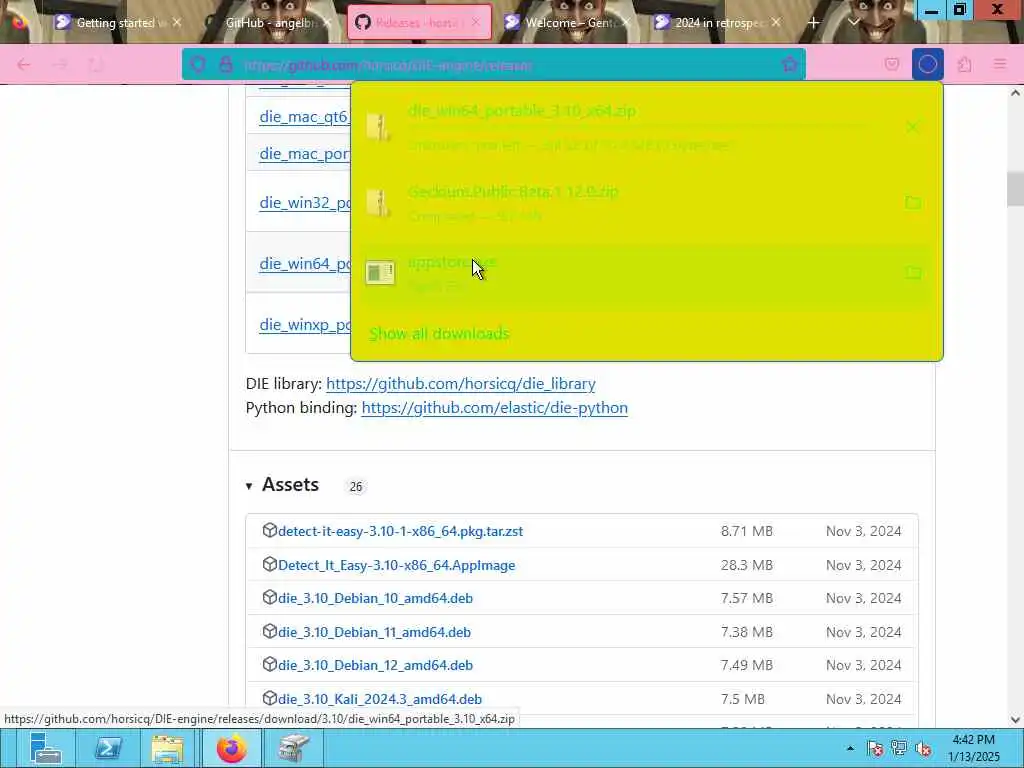Open the die_mac_qt6 link
Viewport: 1024px width, 768px height.
click(304, 117)
